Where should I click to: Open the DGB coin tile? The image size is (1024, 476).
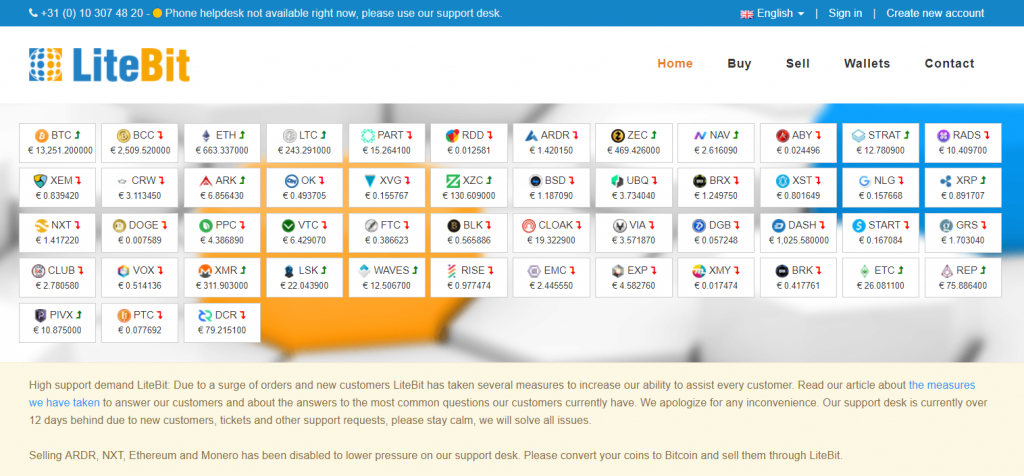click(716, 232)
